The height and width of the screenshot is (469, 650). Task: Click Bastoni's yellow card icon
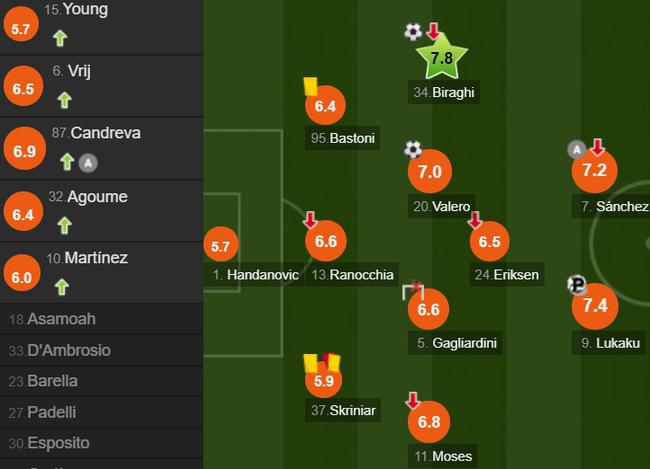point(311,86)
